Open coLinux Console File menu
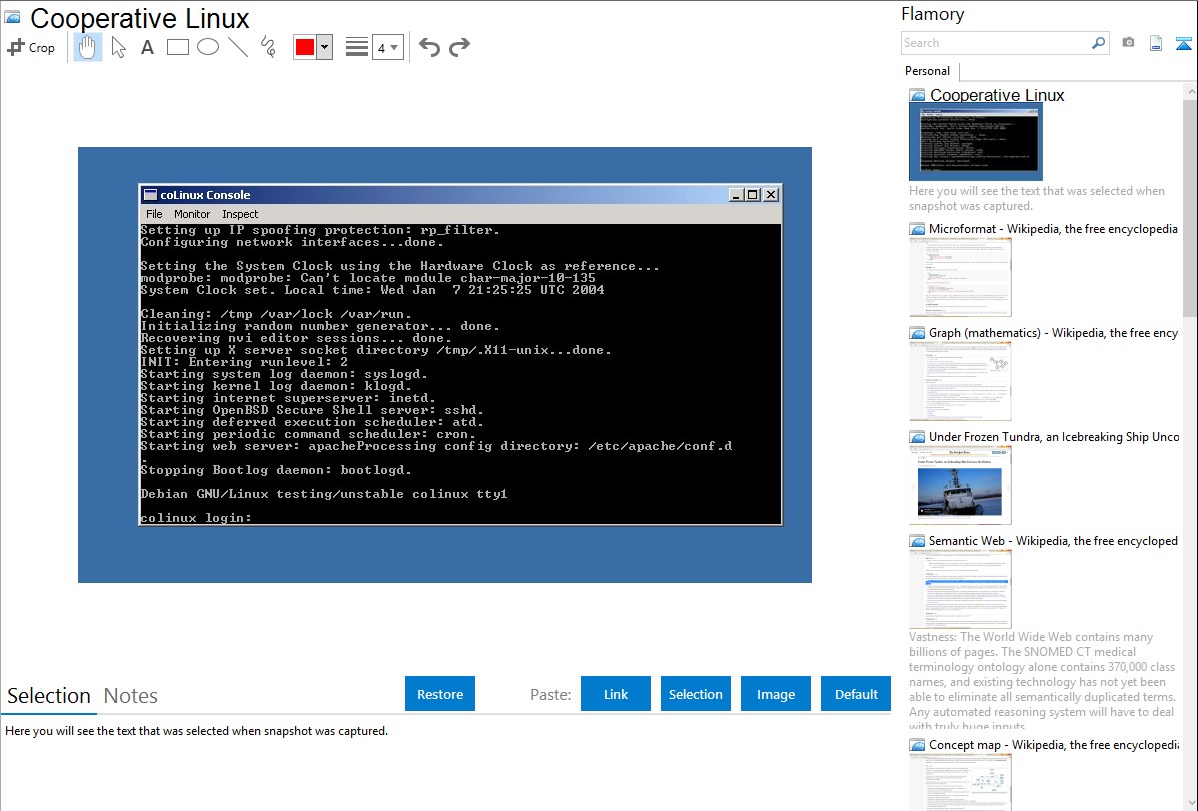The image size is (1198, 811). (x=154, y=214)
